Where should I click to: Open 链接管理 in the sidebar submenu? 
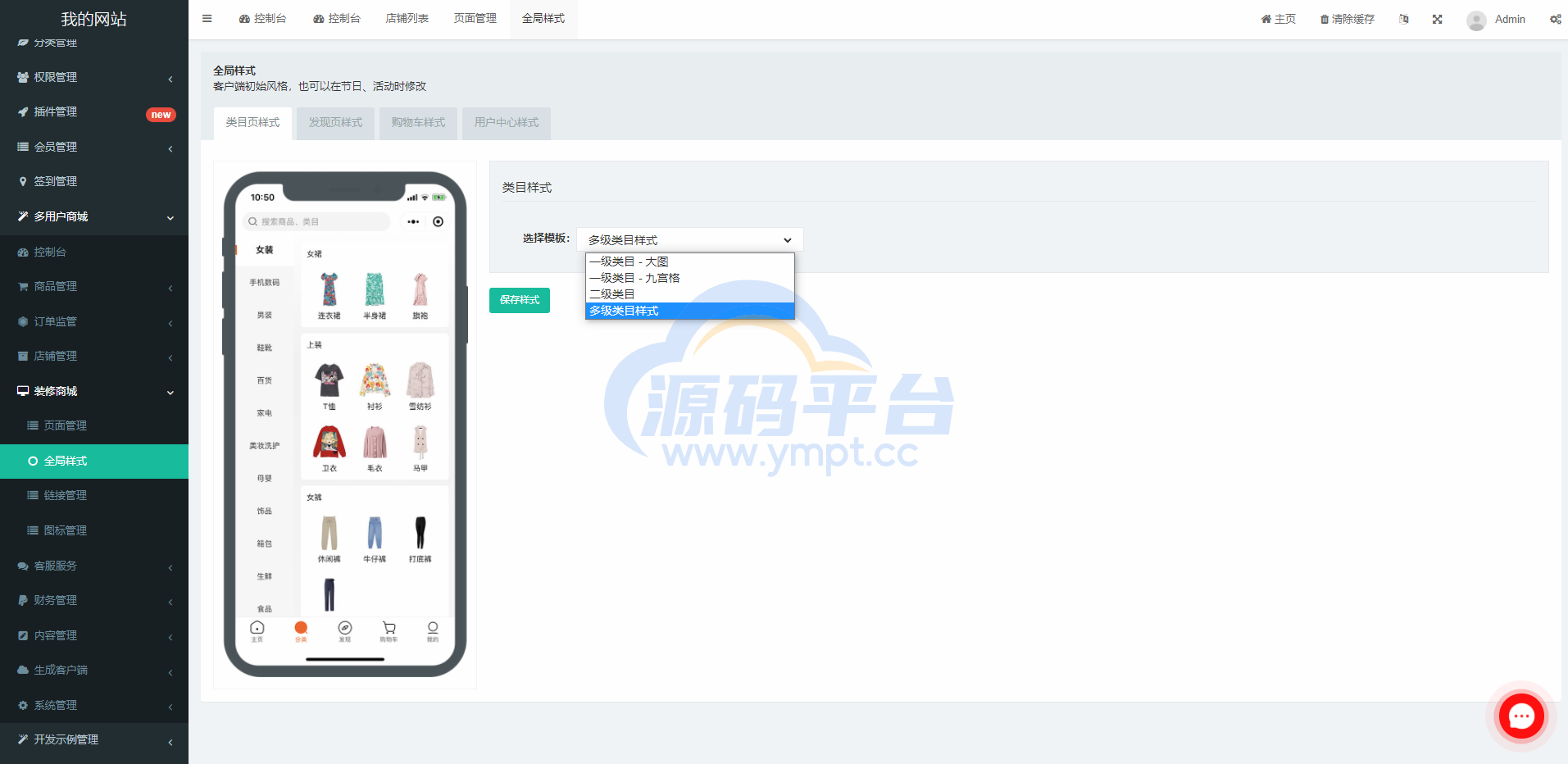click(94, 495)
